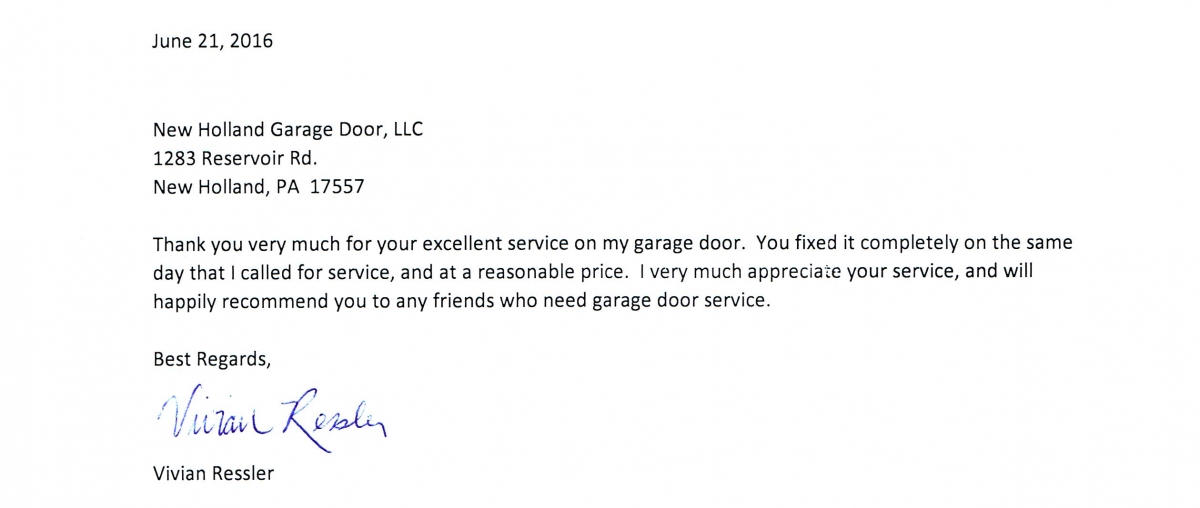1200x508 pixels.
Task: Click the city line New Holland, PA 17557
Action: coord(257,186)
